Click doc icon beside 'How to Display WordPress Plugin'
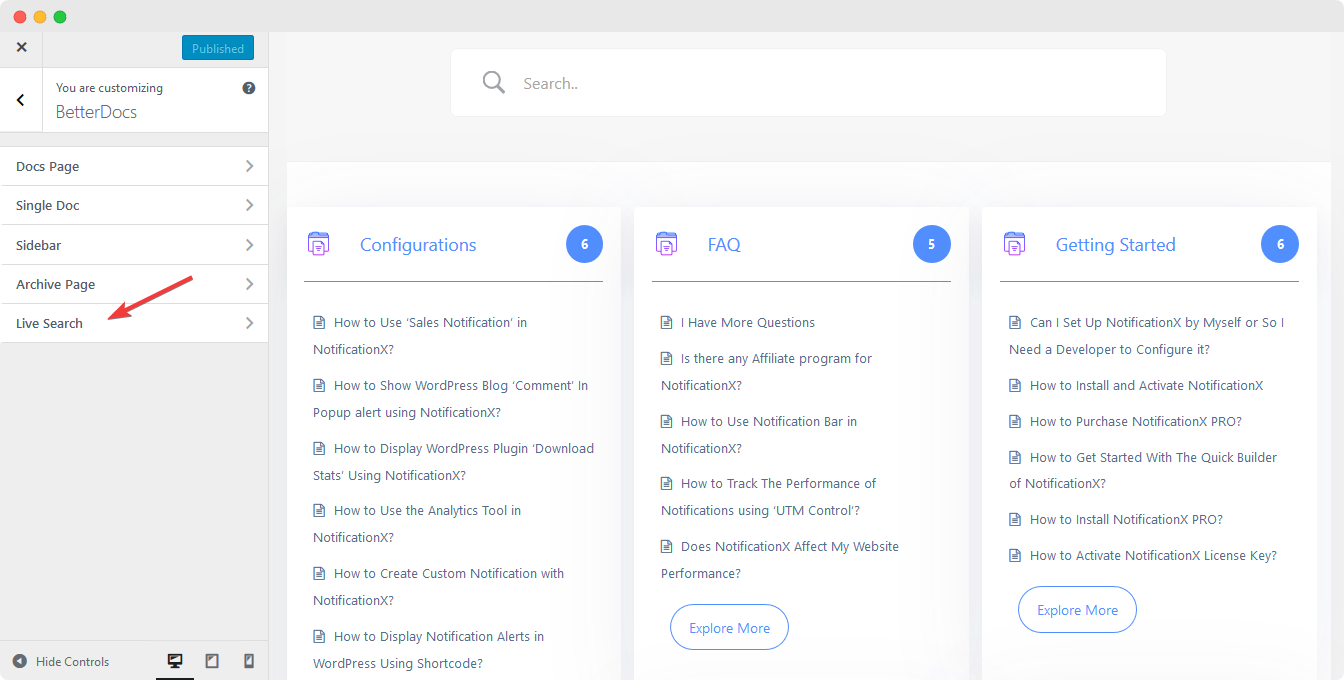This screenshot has height=680, width=1344. tap(319, 448)
